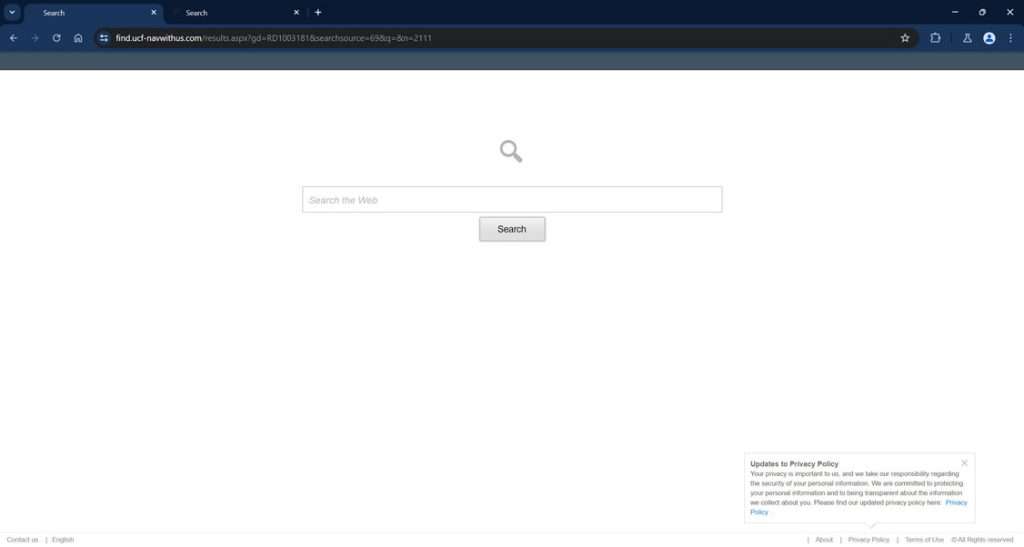Reload the current page
This screenshot has height=547, width=1024.
tap(57, 38)
